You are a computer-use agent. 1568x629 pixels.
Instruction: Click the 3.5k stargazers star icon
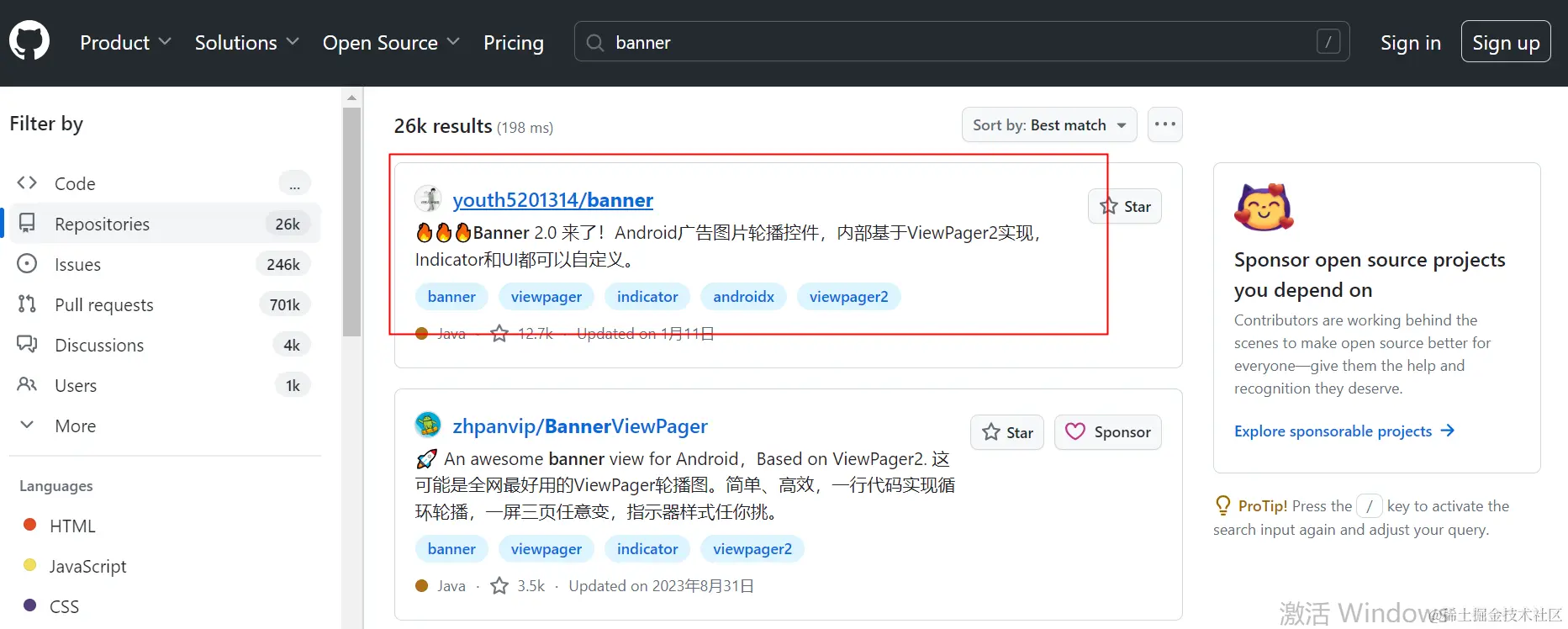click(x=499, y=586)
